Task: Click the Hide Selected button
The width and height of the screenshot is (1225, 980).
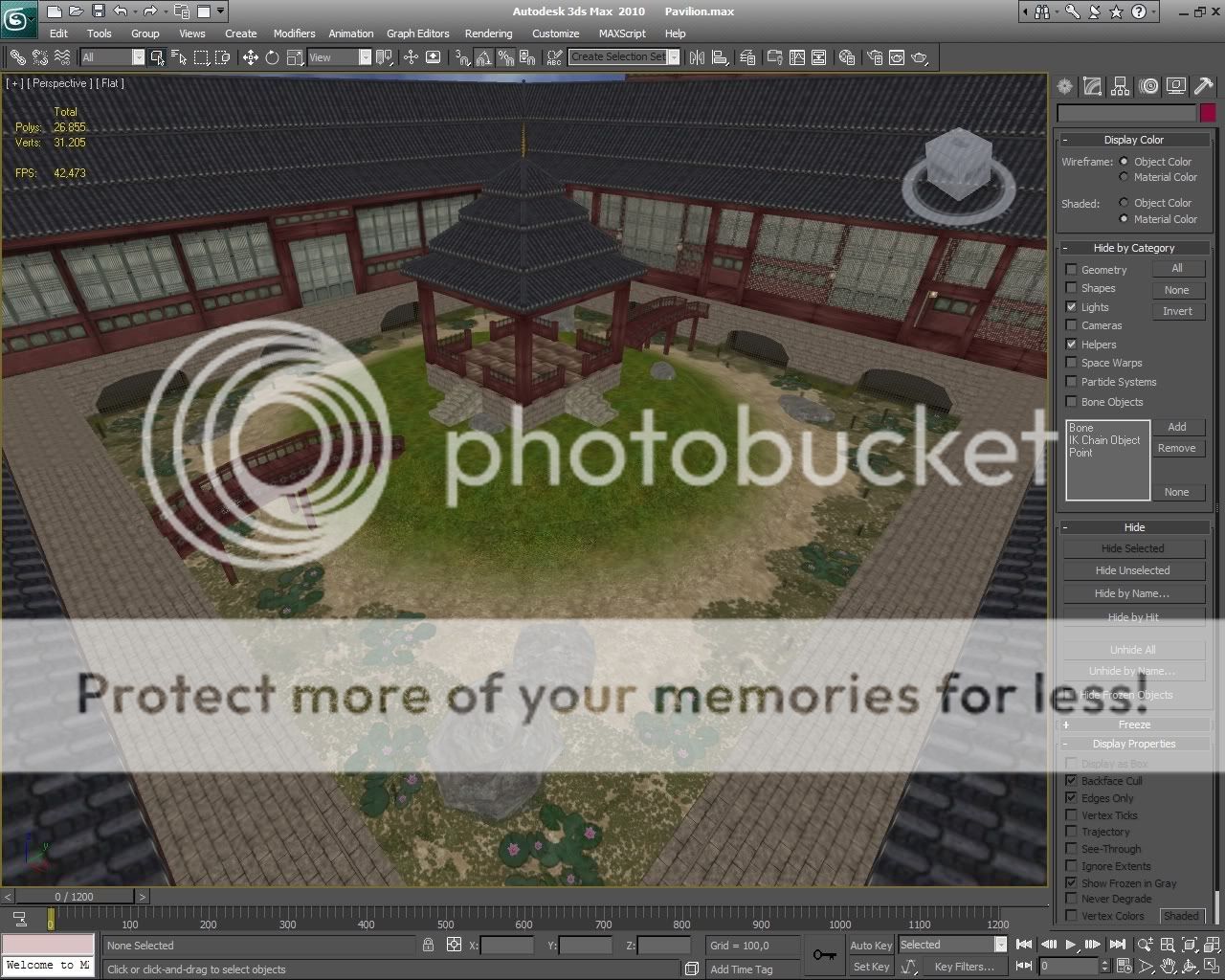Action: pyautogui.click(x=1132, y=548)
